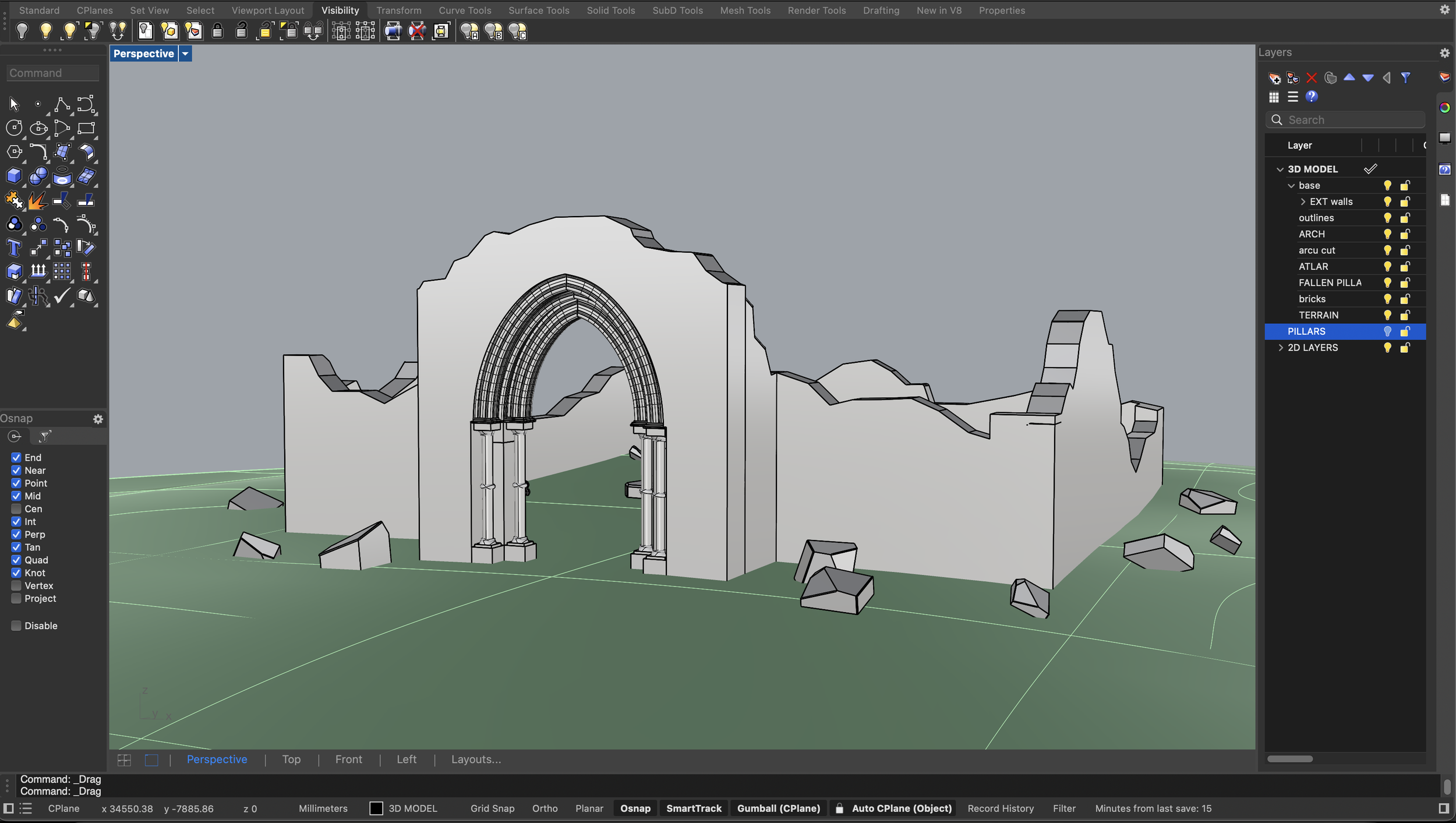Click the red Delete layer icon

(x=1312, y=77)
